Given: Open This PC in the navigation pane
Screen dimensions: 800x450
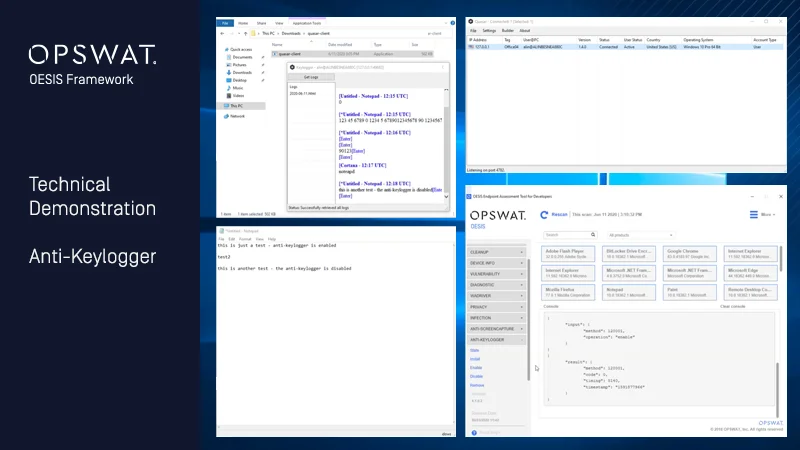Looking at the screenshot, I should 236,105.
